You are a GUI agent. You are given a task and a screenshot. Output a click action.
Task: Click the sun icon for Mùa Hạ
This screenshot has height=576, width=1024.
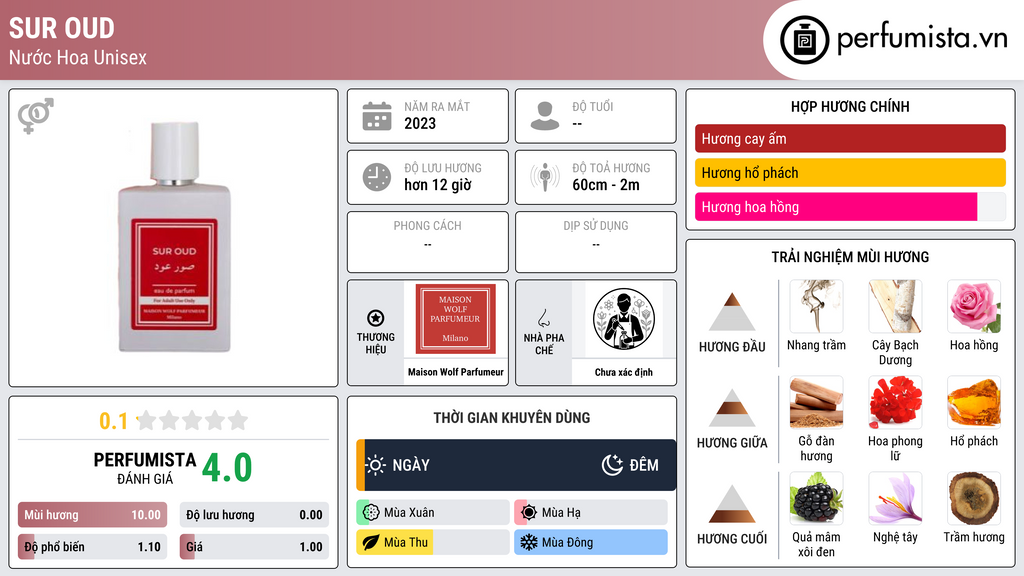(529, 513)
